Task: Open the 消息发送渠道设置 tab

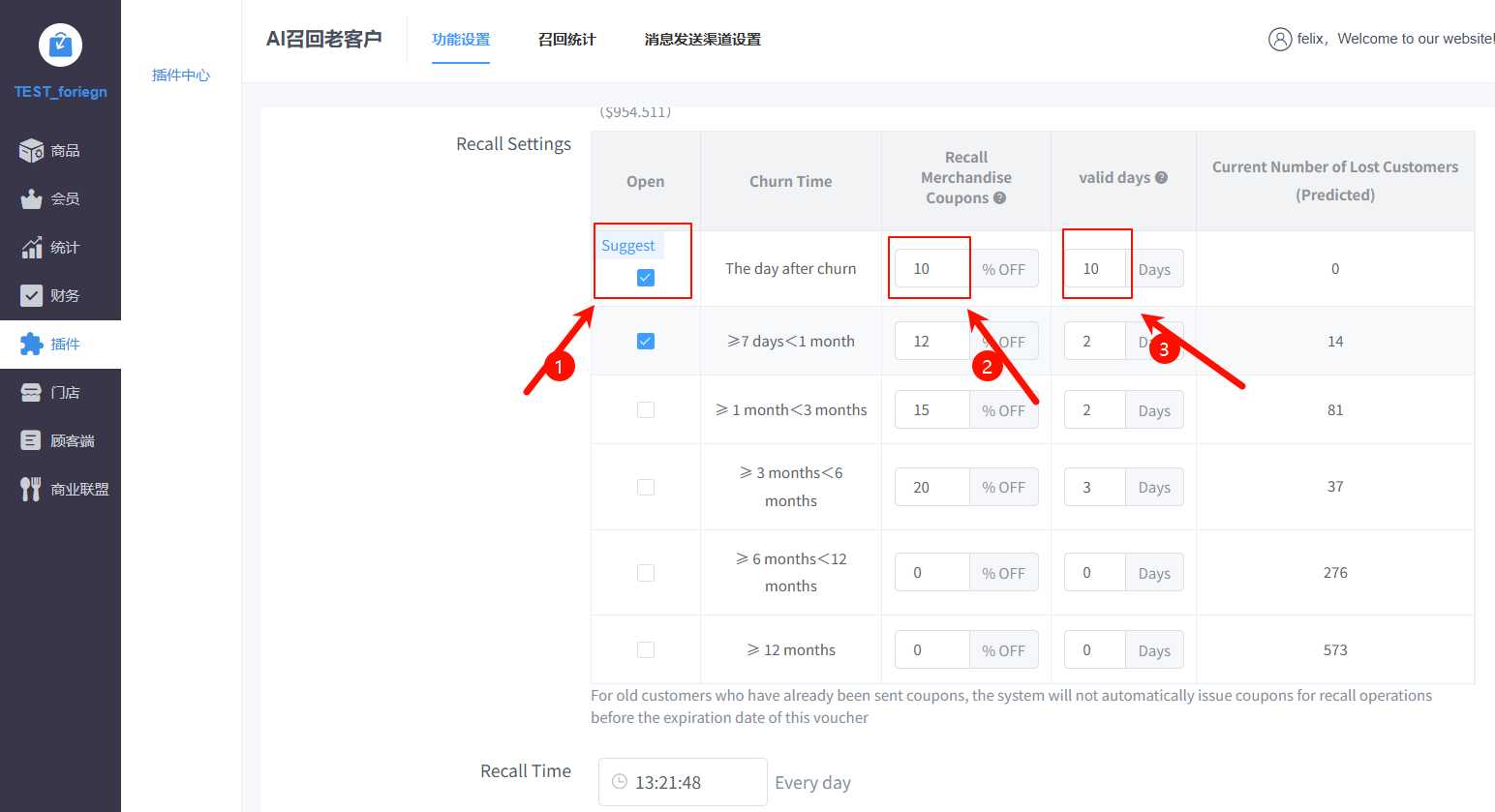Action: [x=702, y=40]
